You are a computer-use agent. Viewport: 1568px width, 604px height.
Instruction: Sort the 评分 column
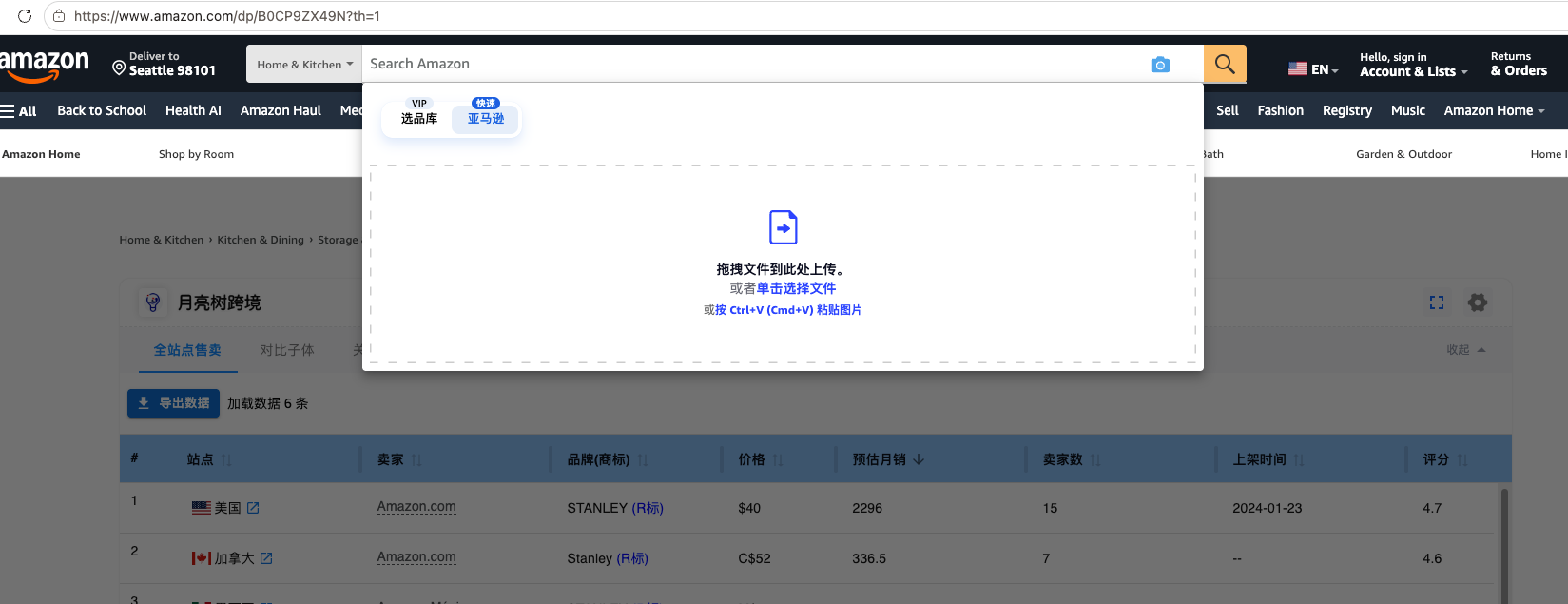(x=1462, y=460)
